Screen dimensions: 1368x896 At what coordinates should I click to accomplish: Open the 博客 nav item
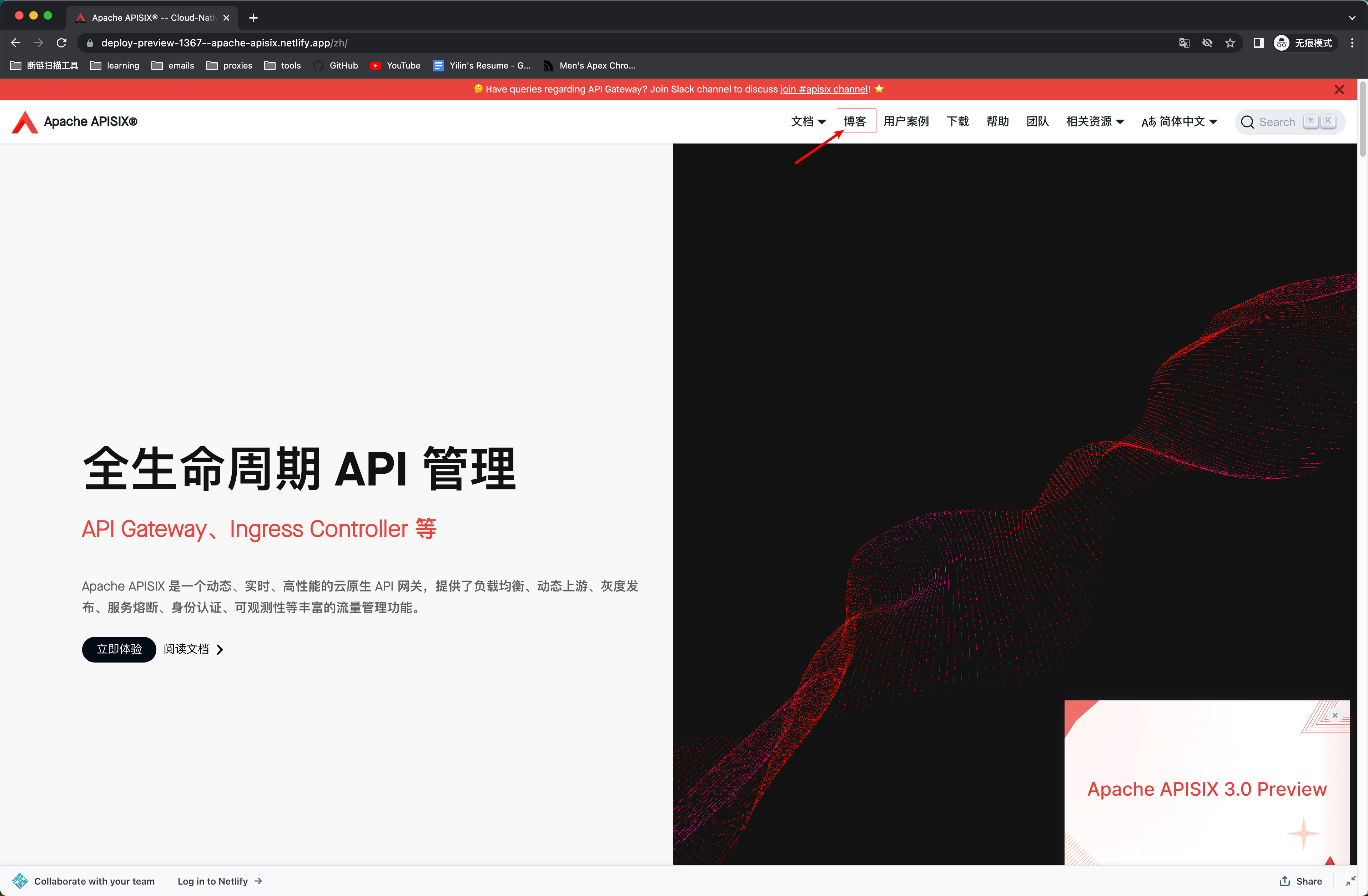click(x=855, y=121)
